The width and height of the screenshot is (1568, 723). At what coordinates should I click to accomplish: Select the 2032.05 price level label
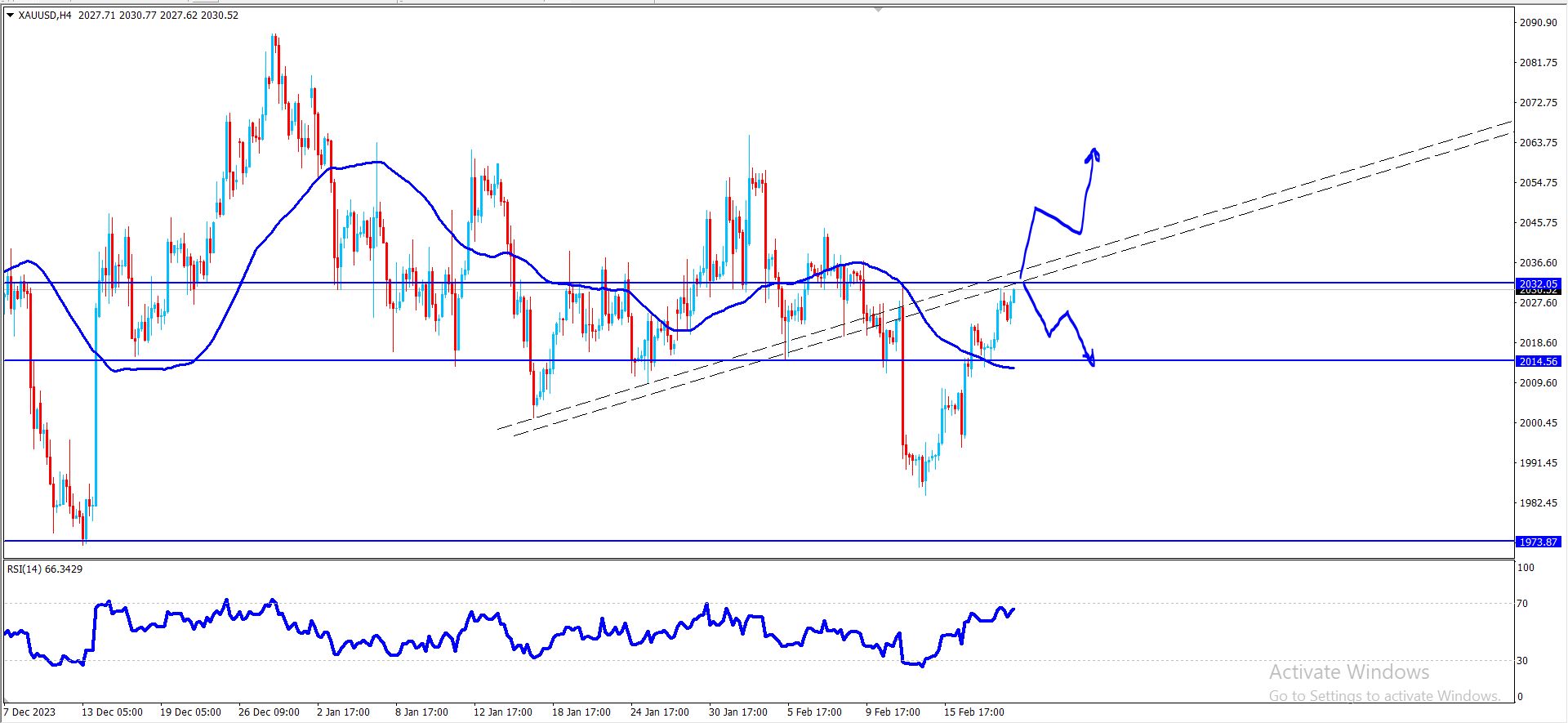[1539, 283]
